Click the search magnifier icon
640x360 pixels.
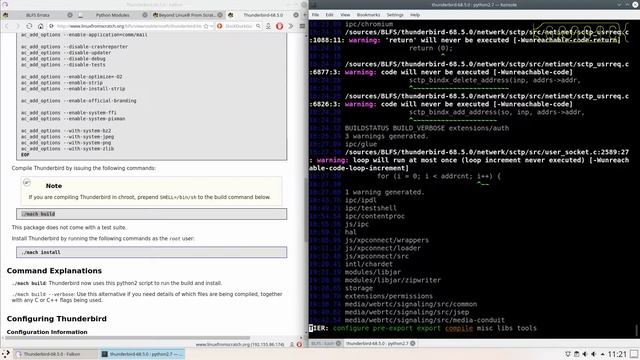point(258,26)
